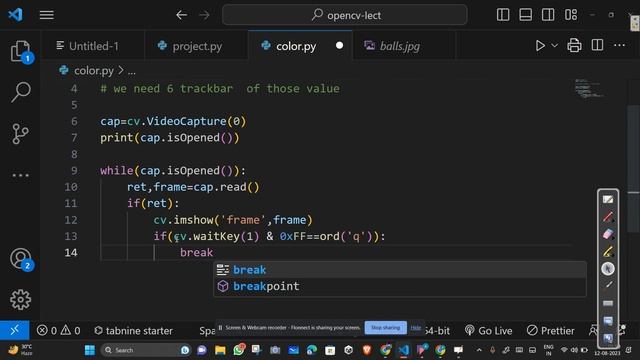Screen dimensions: 640x360
Task: Open weather widget showing 30°C
Action: (20, 350)
